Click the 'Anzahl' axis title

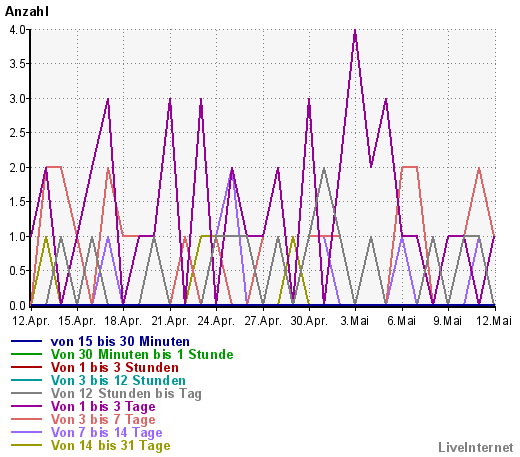point(27,12)
